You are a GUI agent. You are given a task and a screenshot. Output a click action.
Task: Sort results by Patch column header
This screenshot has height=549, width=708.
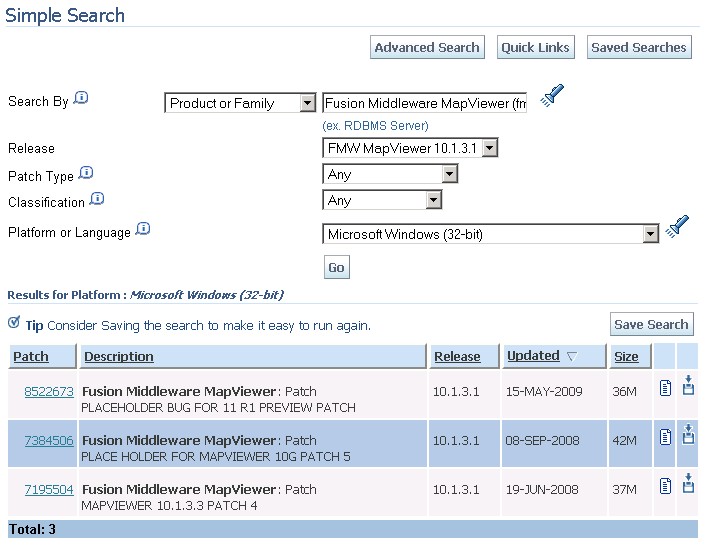[30, 357]
